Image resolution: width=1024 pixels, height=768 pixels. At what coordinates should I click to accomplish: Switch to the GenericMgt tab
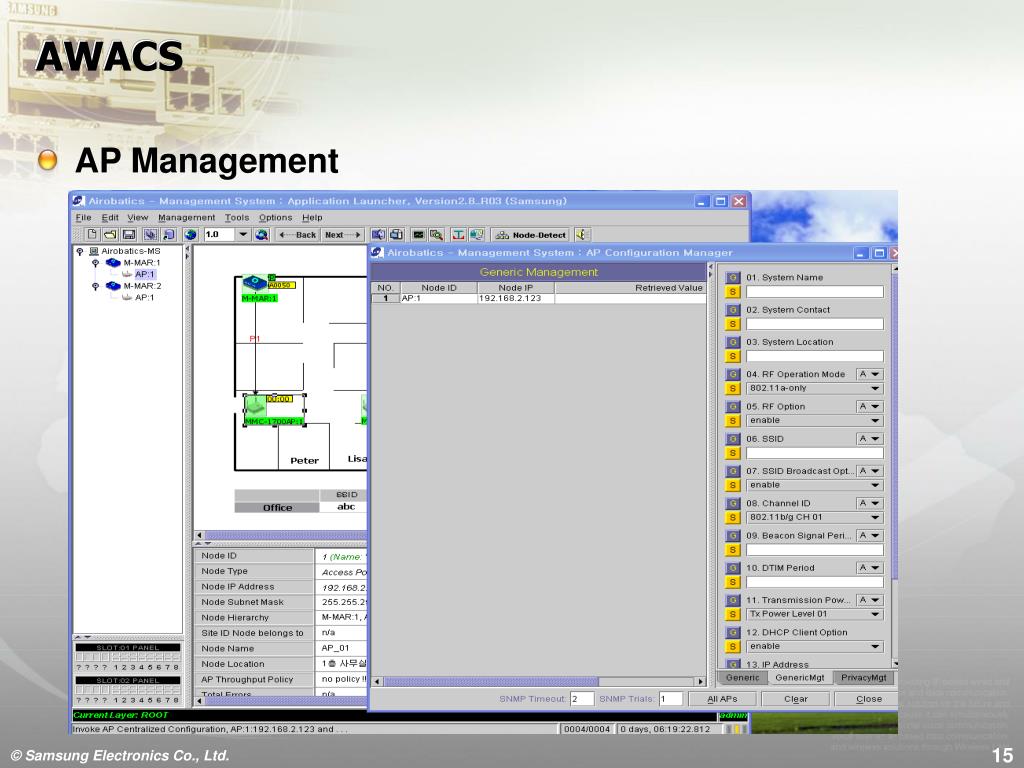(799, 678)
